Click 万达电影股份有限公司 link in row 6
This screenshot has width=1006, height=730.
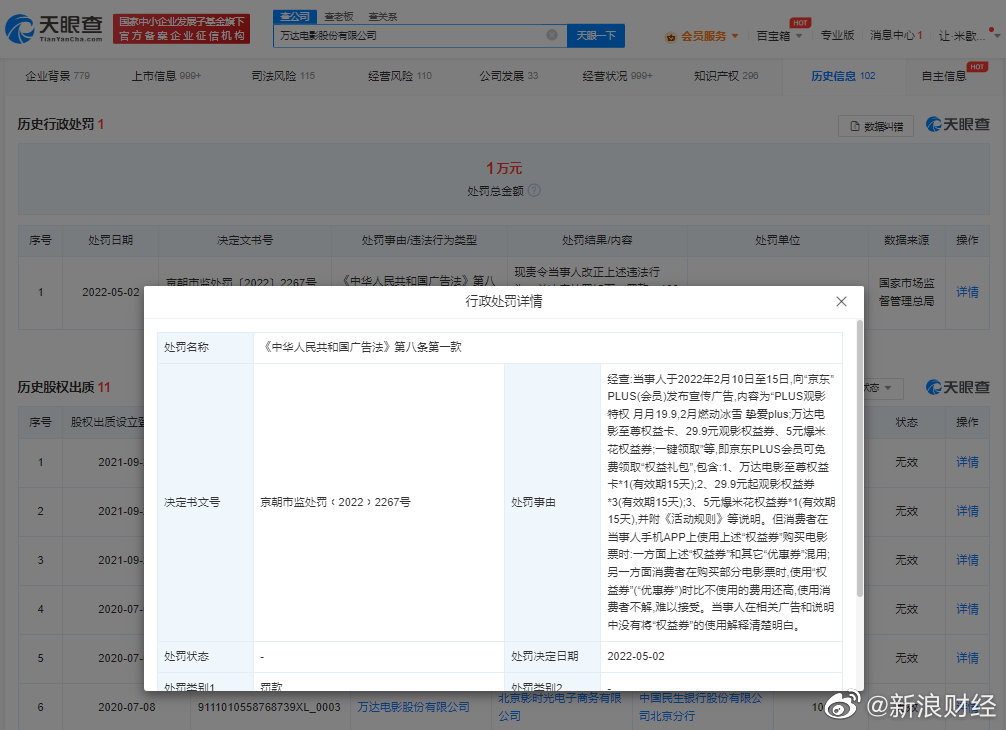click(413, 707)
